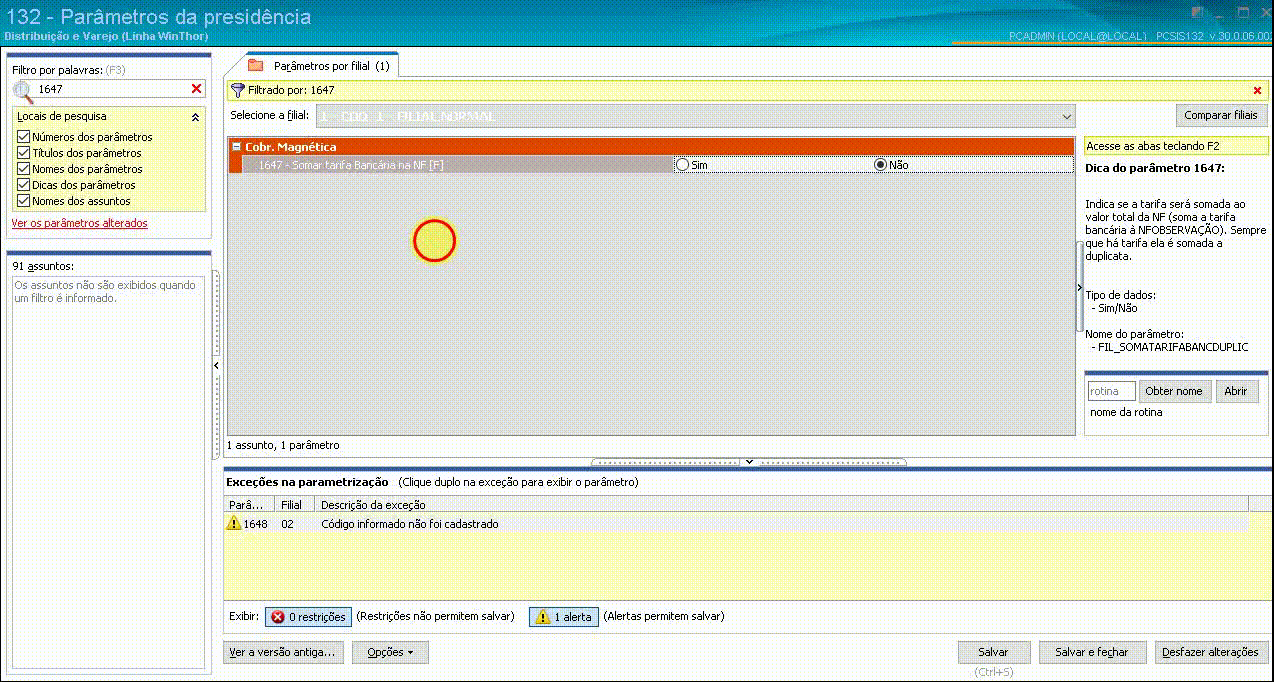
Task: Click the '1 assunto, 1 parâmetro' status text
Action: (283, 445)
